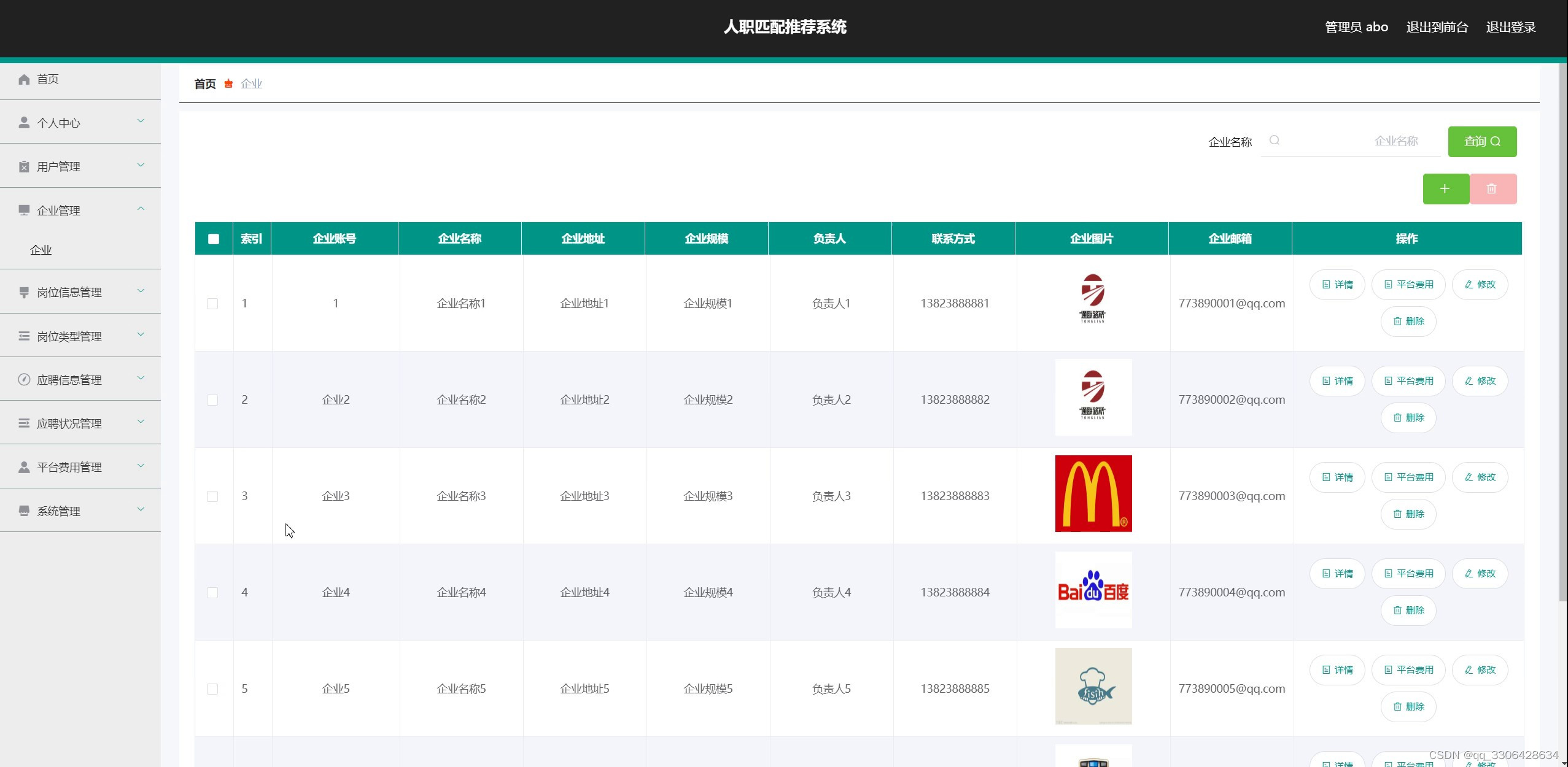The image size is (1568, 767).
Task: Check the checkbox for row 企业5
Action: [x=212, y=689]
